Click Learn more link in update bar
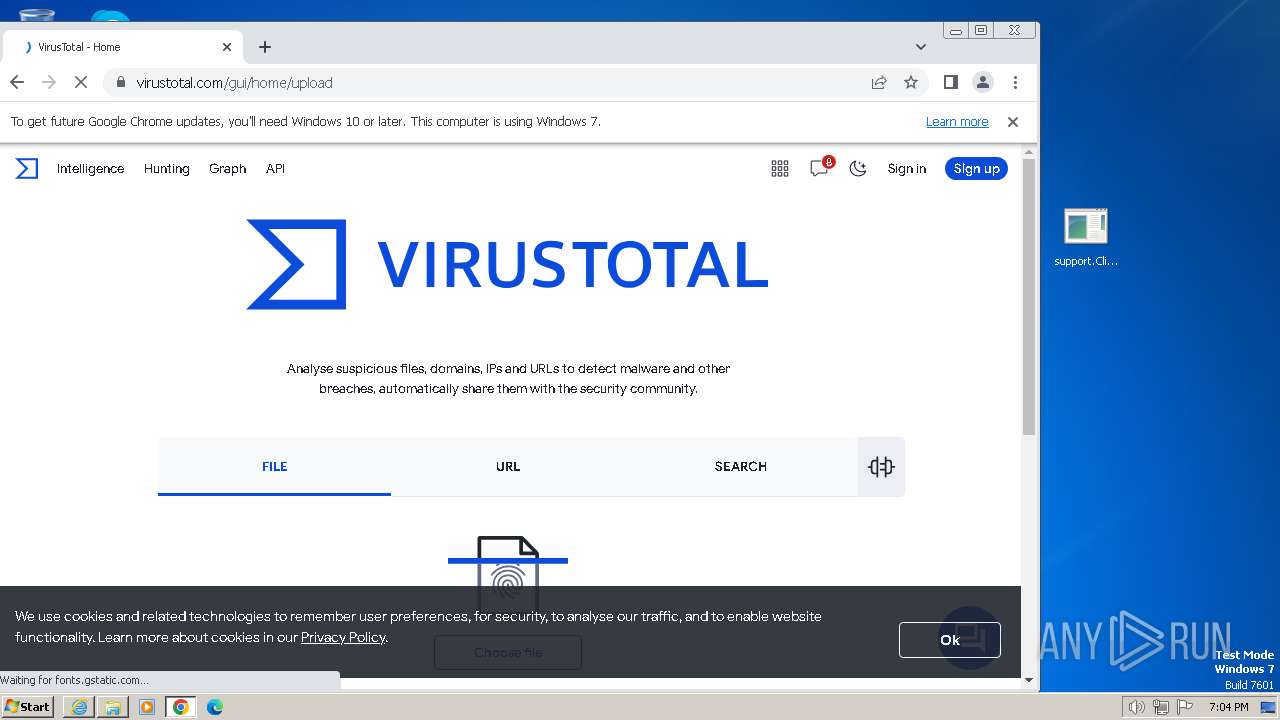 (957, 122)
